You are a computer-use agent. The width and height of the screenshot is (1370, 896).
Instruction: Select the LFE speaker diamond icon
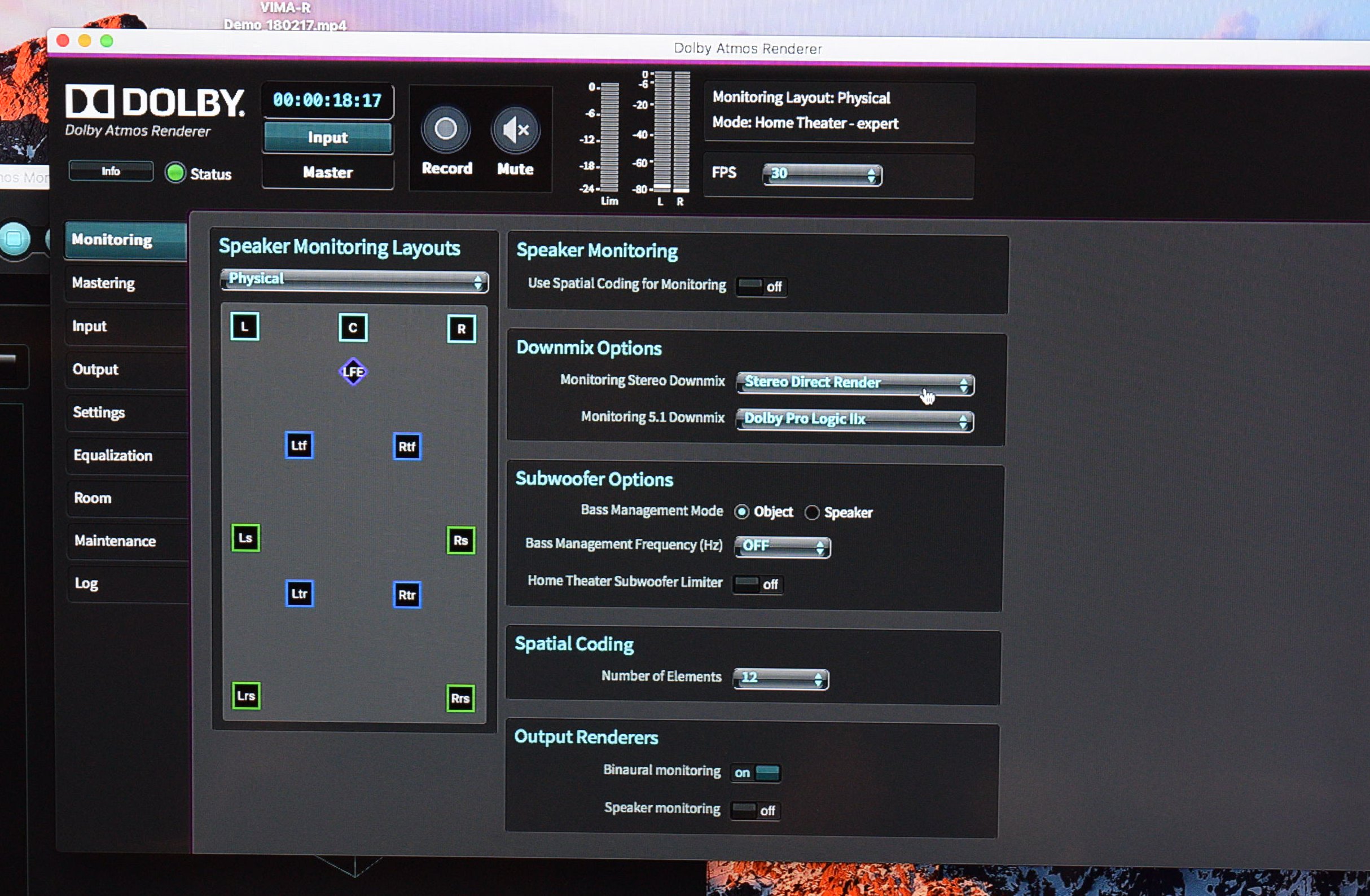(353, 372)
